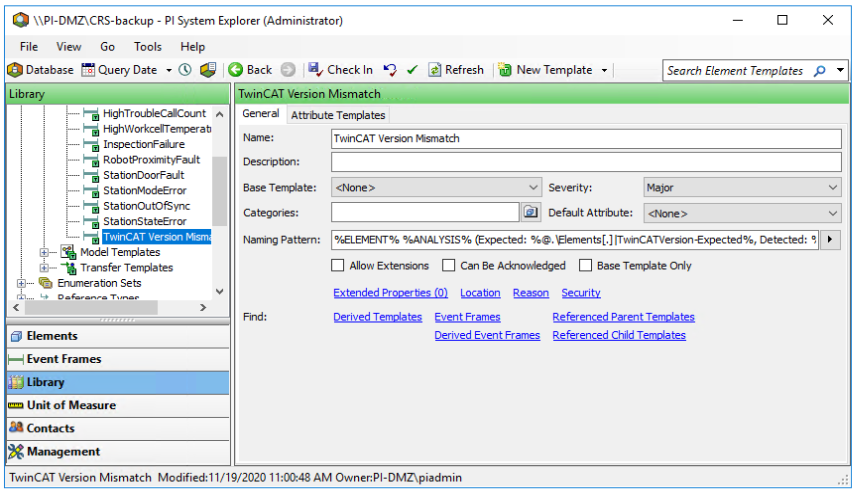Toggle the Allow Extensions checkbox
The image size is (856, 492).
(x=338, y=265)
